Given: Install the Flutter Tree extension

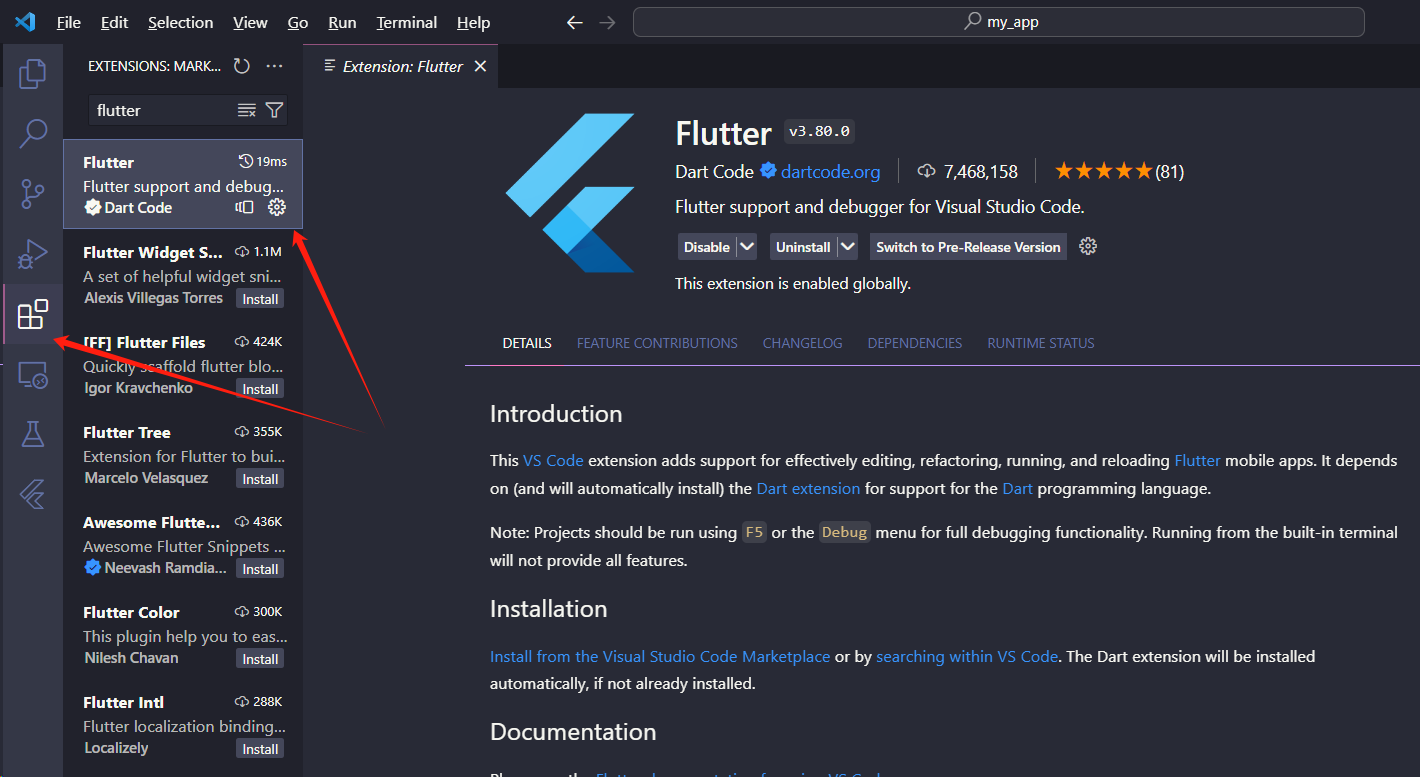Looking at the screenshot, I should pyautogui.click(x=260, y=479).
